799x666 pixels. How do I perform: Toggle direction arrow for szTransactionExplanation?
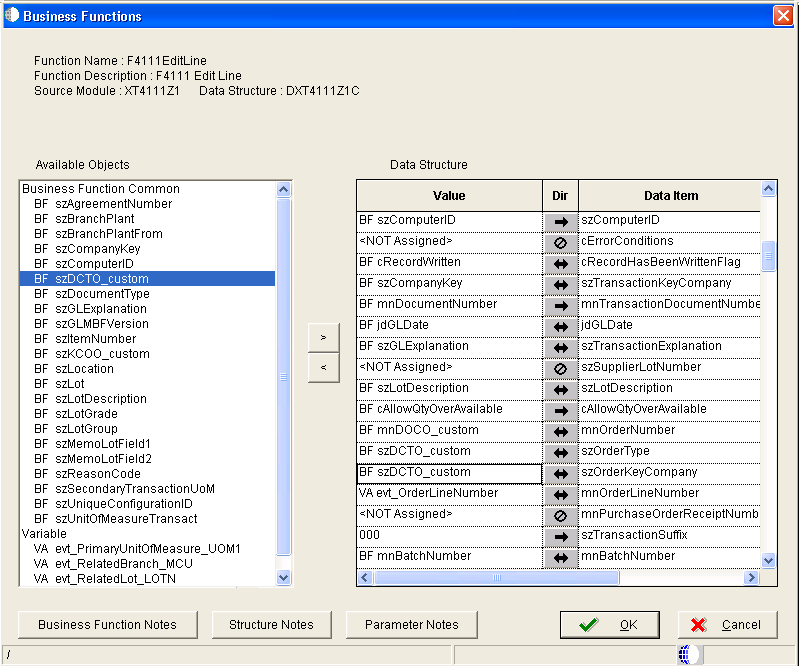(x=561, y=348)
